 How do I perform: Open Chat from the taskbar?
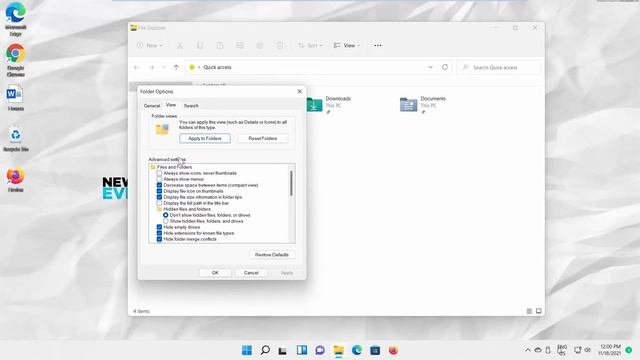[320, 350]
